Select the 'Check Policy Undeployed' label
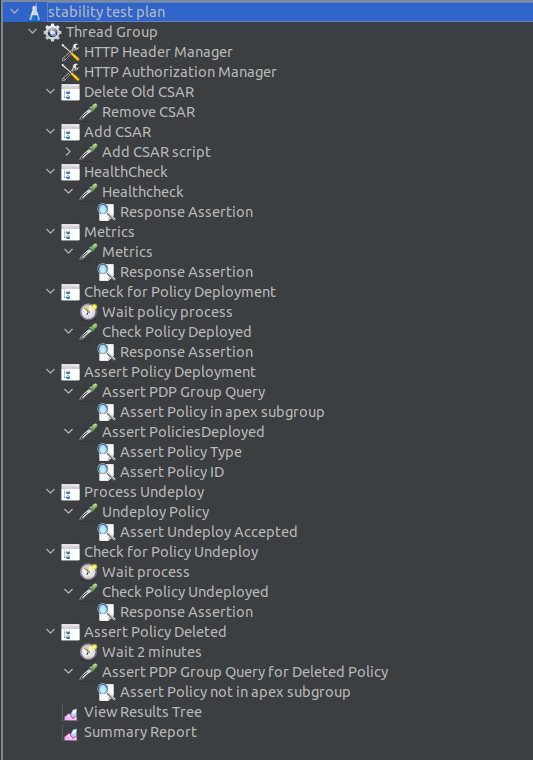533x760 pixels. coord(185,592)
